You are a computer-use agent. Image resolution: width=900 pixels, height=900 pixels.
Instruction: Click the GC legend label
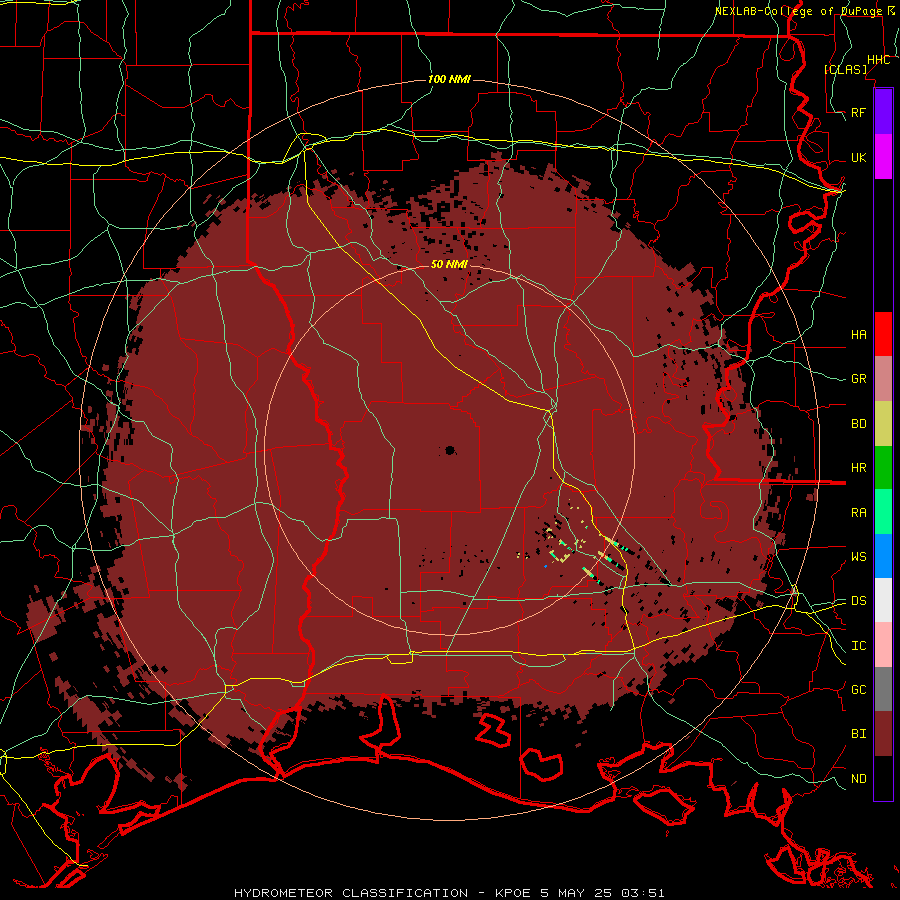[858, 690]
